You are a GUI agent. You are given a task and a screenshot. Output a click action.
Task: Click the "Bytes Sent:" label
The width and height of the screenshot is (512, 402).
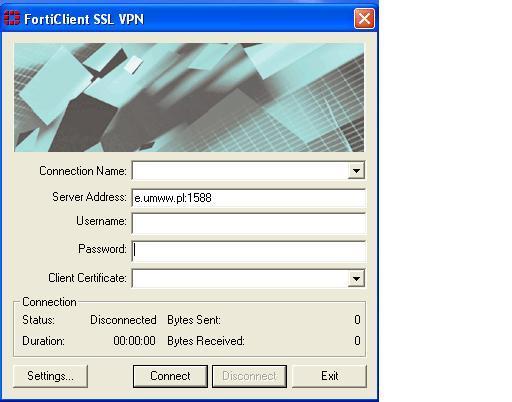[x=194, y=320]
